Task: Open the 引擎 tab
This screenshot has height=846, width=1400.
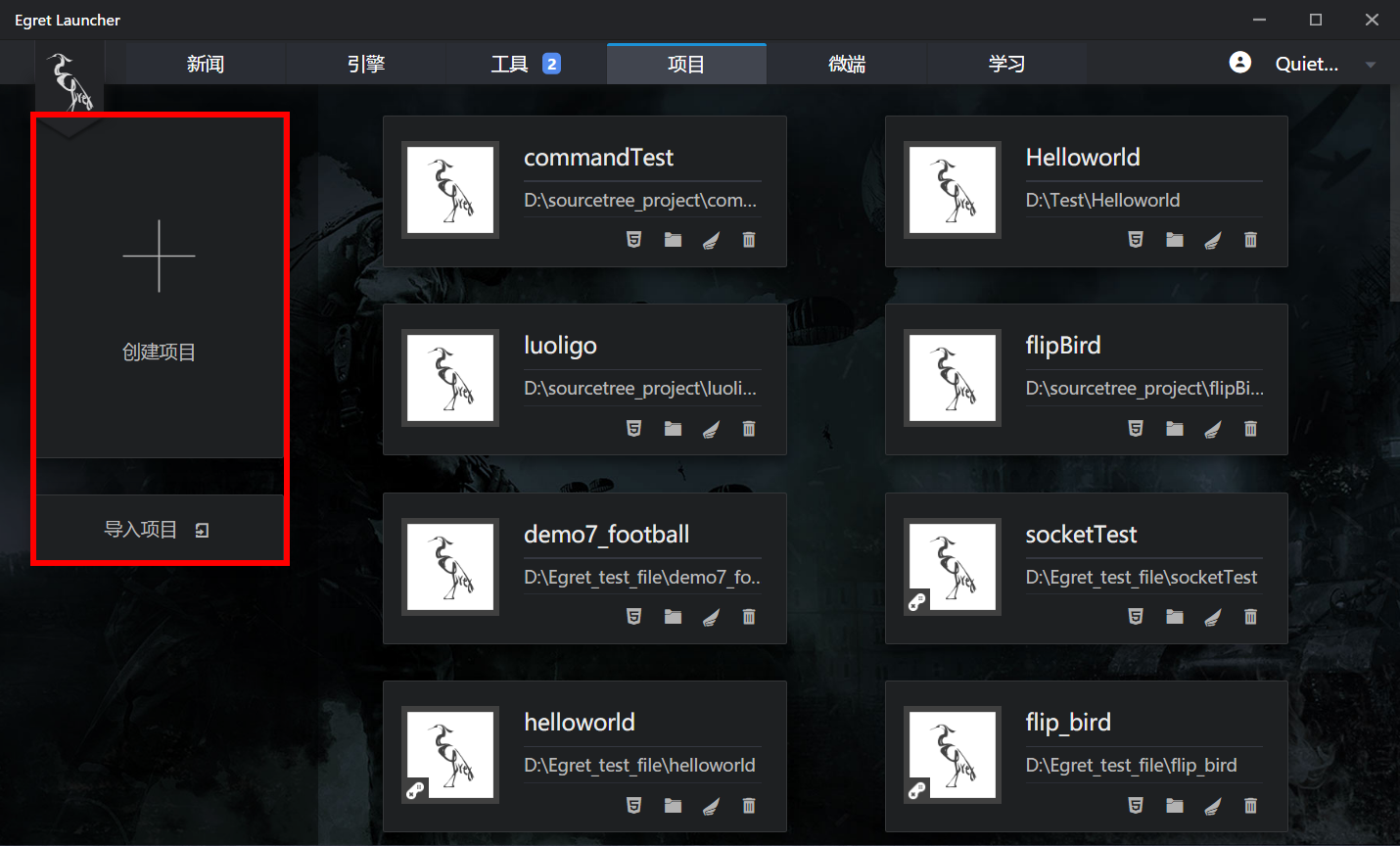Action: click(366, 64)
